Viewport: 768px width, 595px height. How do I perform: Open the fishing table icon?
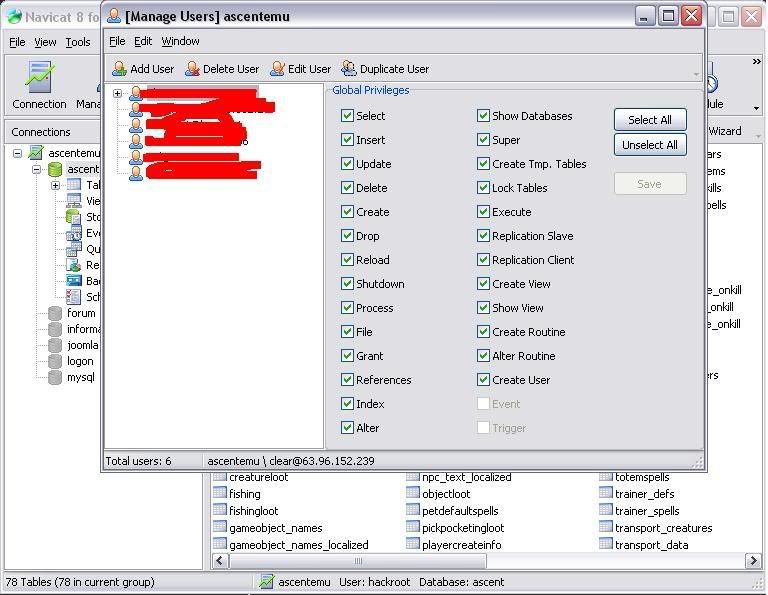click(220, 493)
